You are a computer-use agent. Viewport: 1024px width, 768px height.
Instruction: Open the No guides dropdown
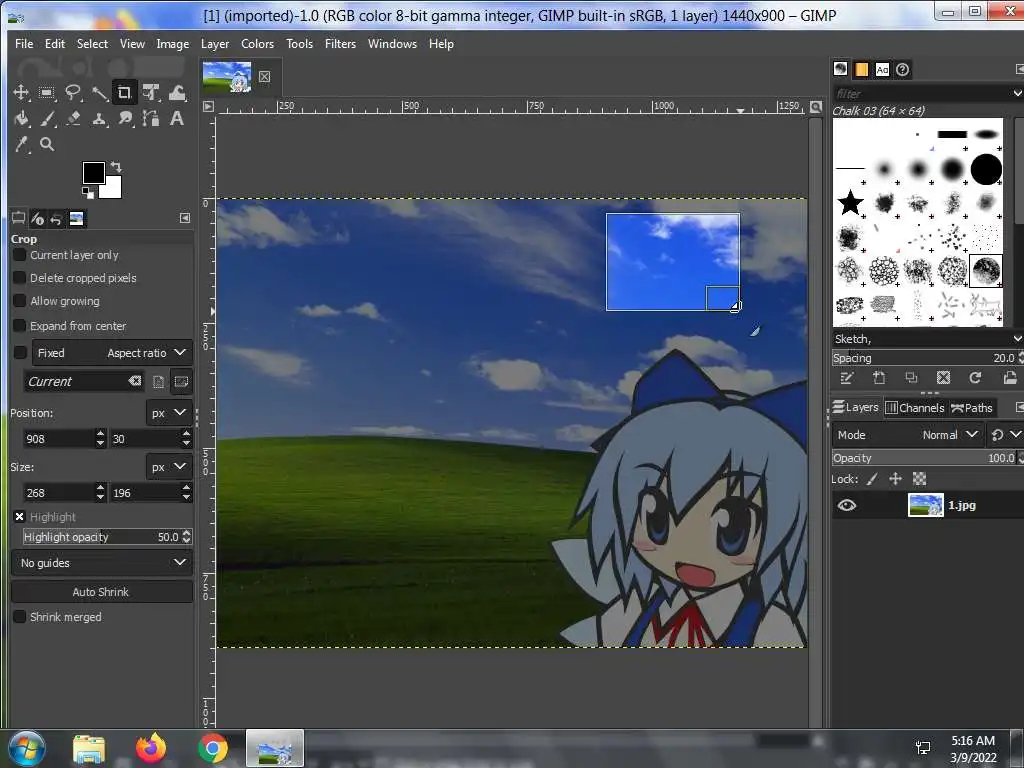[x=102, y=562]
